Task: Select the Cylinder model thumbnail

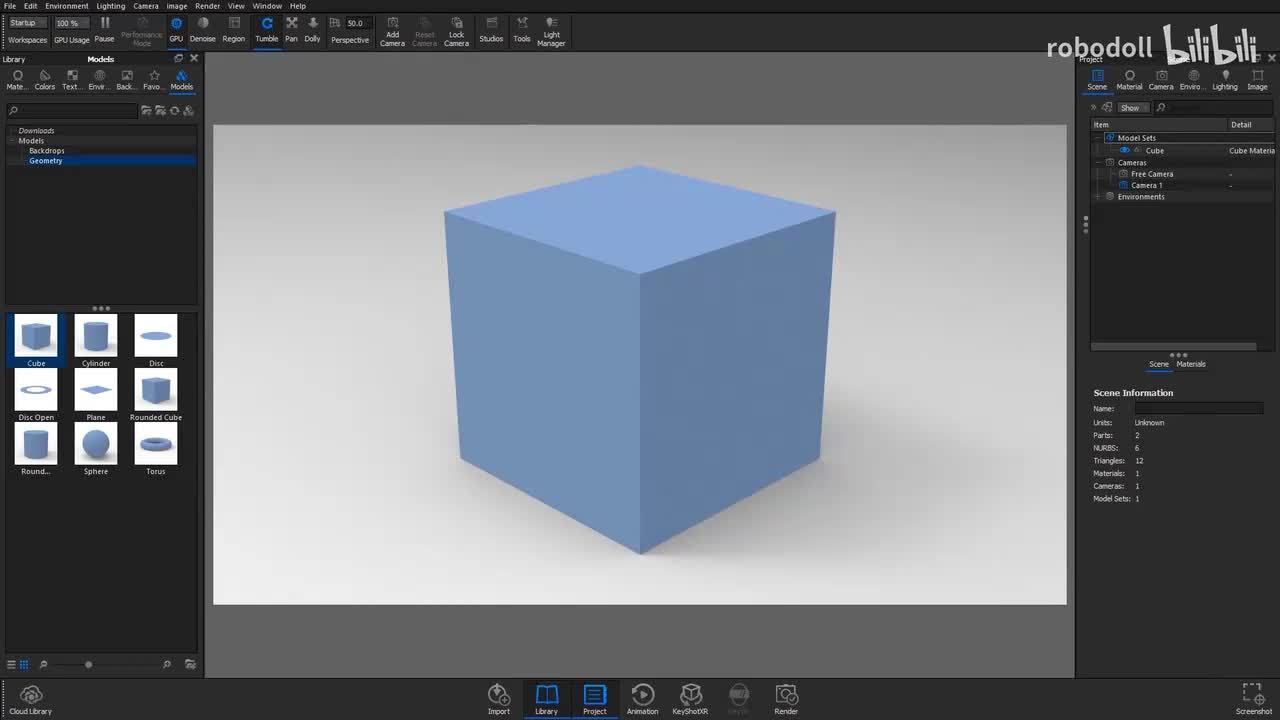Action: pos(96,341)
